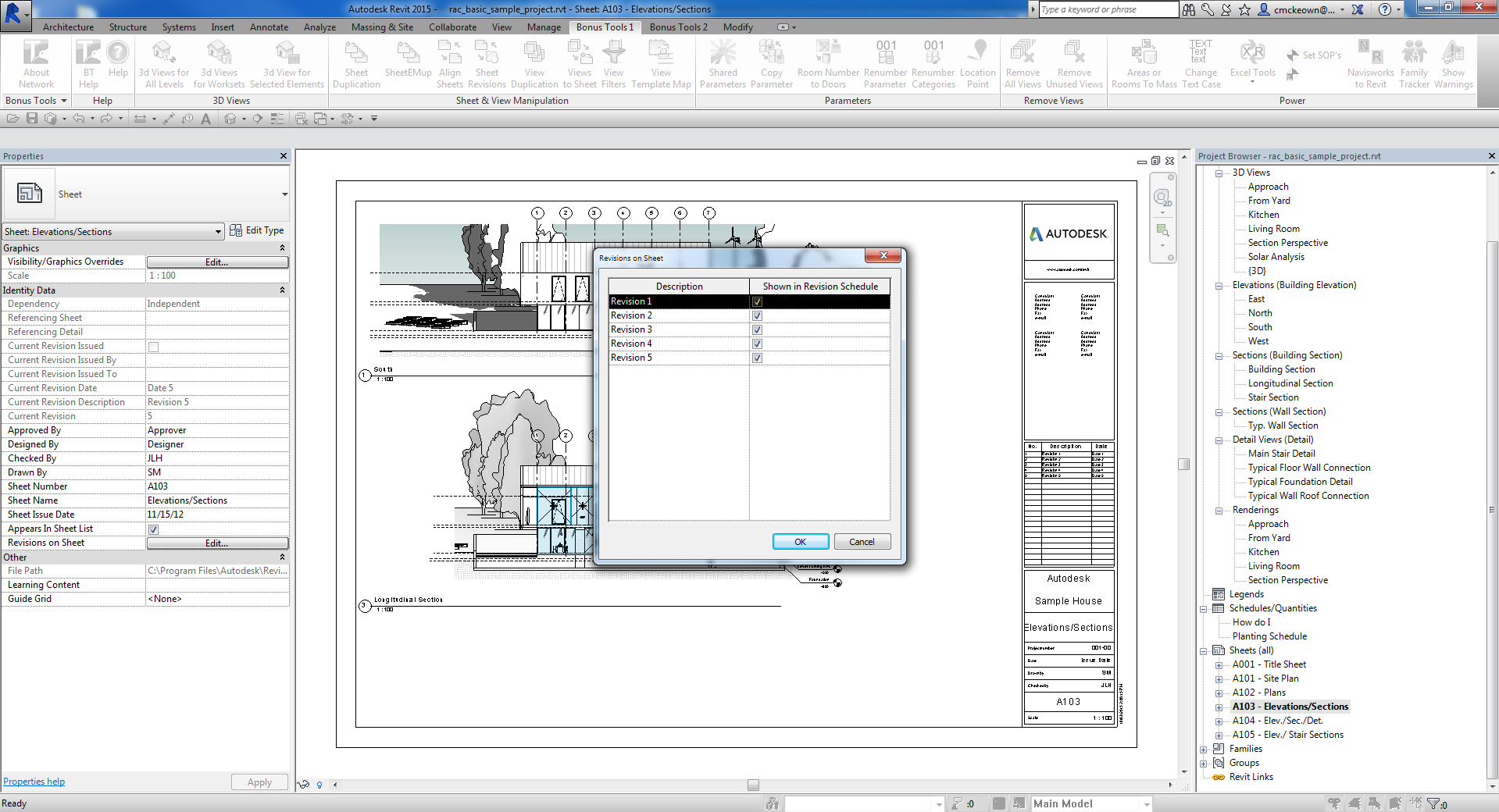
Task: Click the Room Number to Doors tool
Action: [x=827, y=62]
